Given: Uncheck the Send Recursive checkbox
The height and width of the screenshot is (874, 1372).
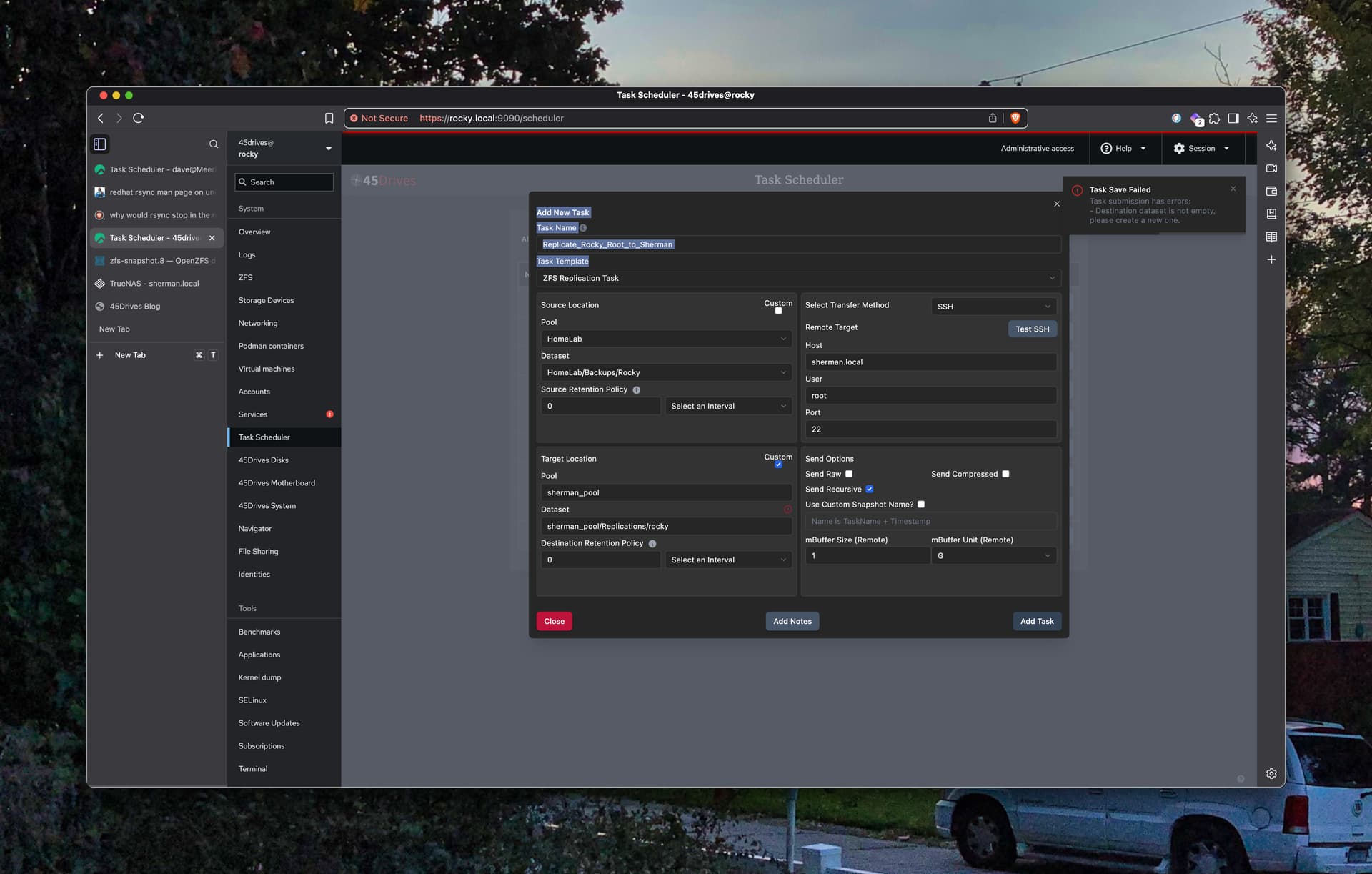Looking at the screenshot, I should 869,489.
